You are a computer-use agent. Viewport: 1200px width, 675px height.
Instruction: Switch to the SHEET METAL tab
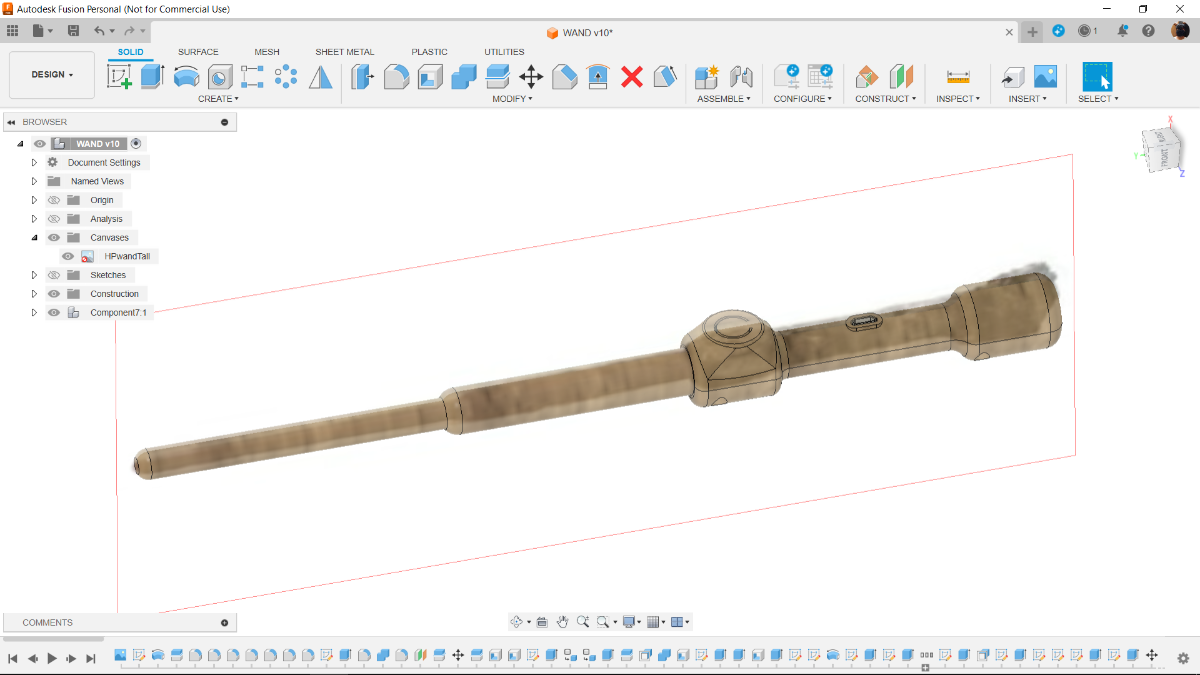[345, 52]
